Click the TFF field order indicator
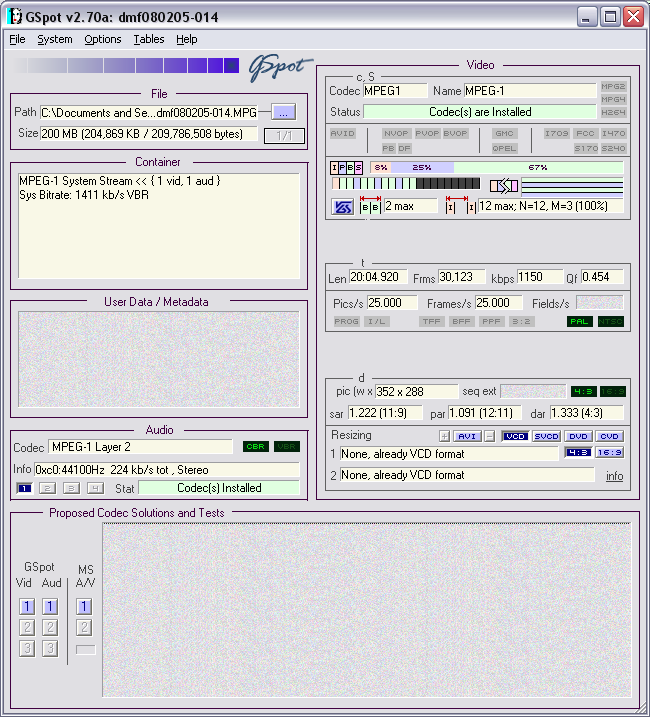 pyautogui.click(x=431, y=322)
